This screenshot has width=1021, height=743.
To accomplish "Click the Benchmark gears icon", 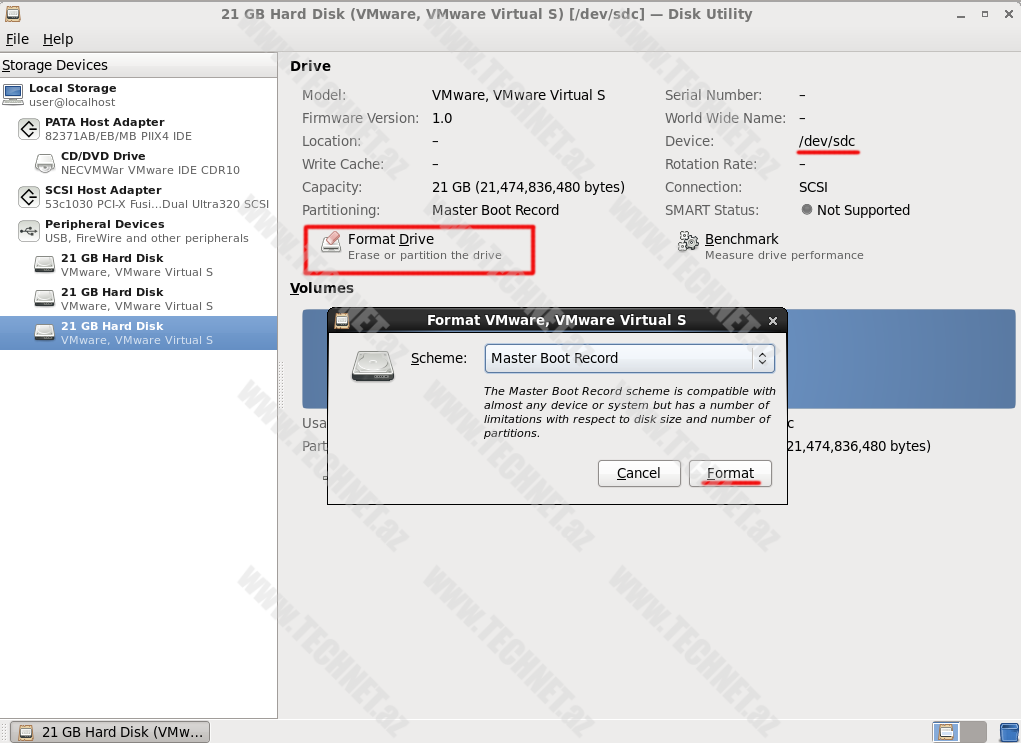I will 688,242.
